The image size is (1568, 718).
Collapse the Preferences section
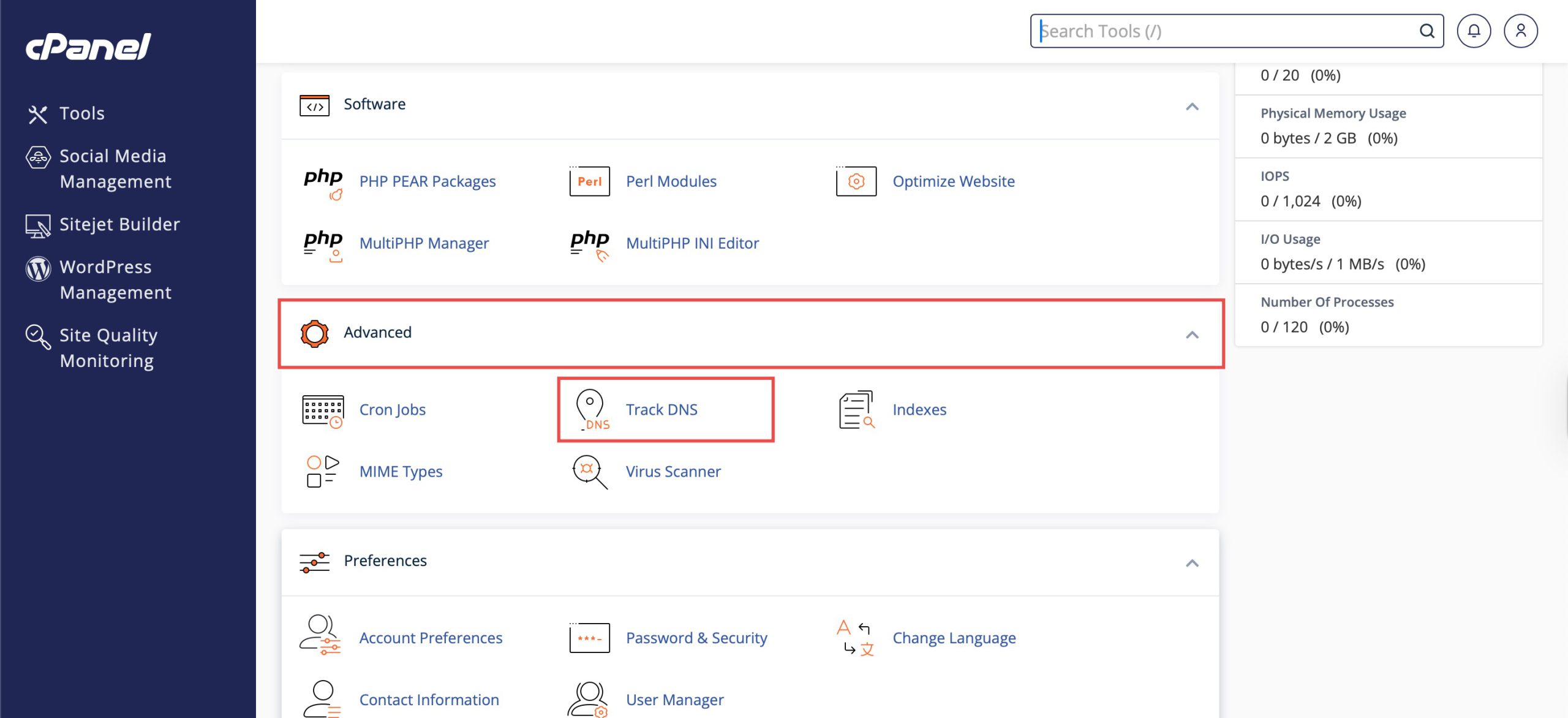[x=1191, y=563]
